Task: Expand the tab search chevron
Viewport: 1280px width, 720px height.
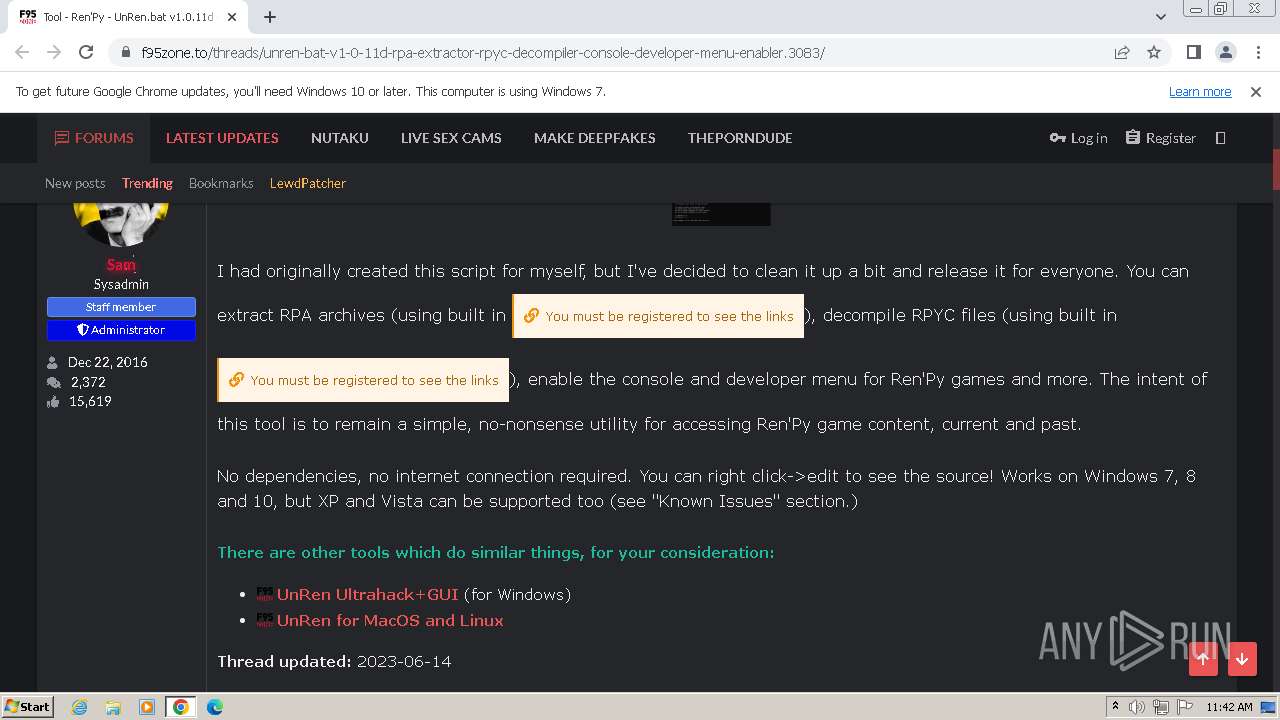Action: [1161, 17]
